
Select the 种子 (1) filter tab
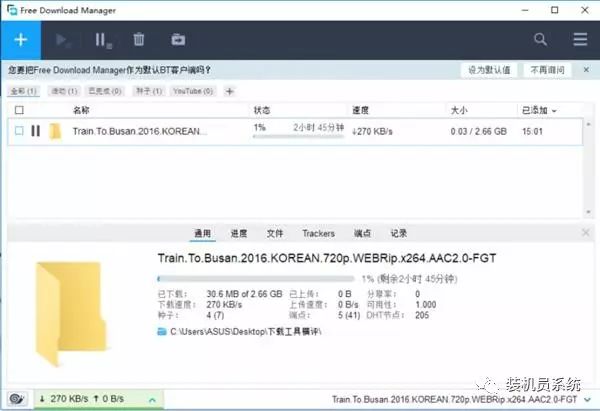(x=149, y=91)
